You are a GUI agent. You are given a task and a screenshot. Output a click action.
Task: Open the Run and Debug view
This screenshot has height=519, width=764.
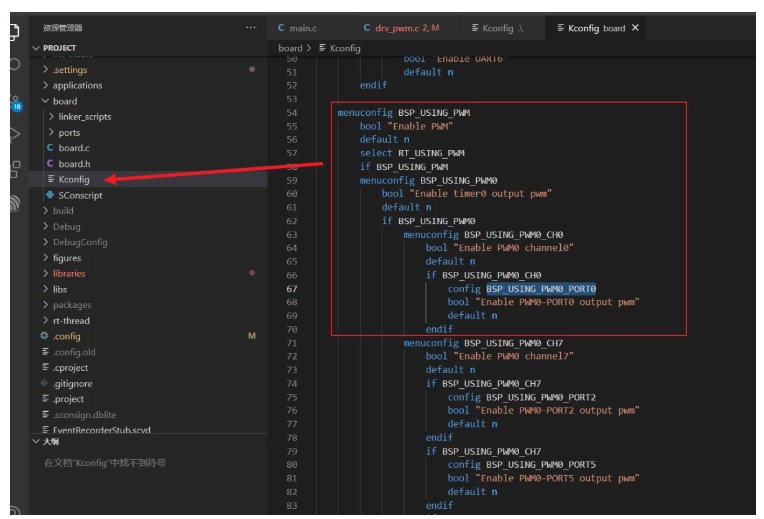(13, 134)
